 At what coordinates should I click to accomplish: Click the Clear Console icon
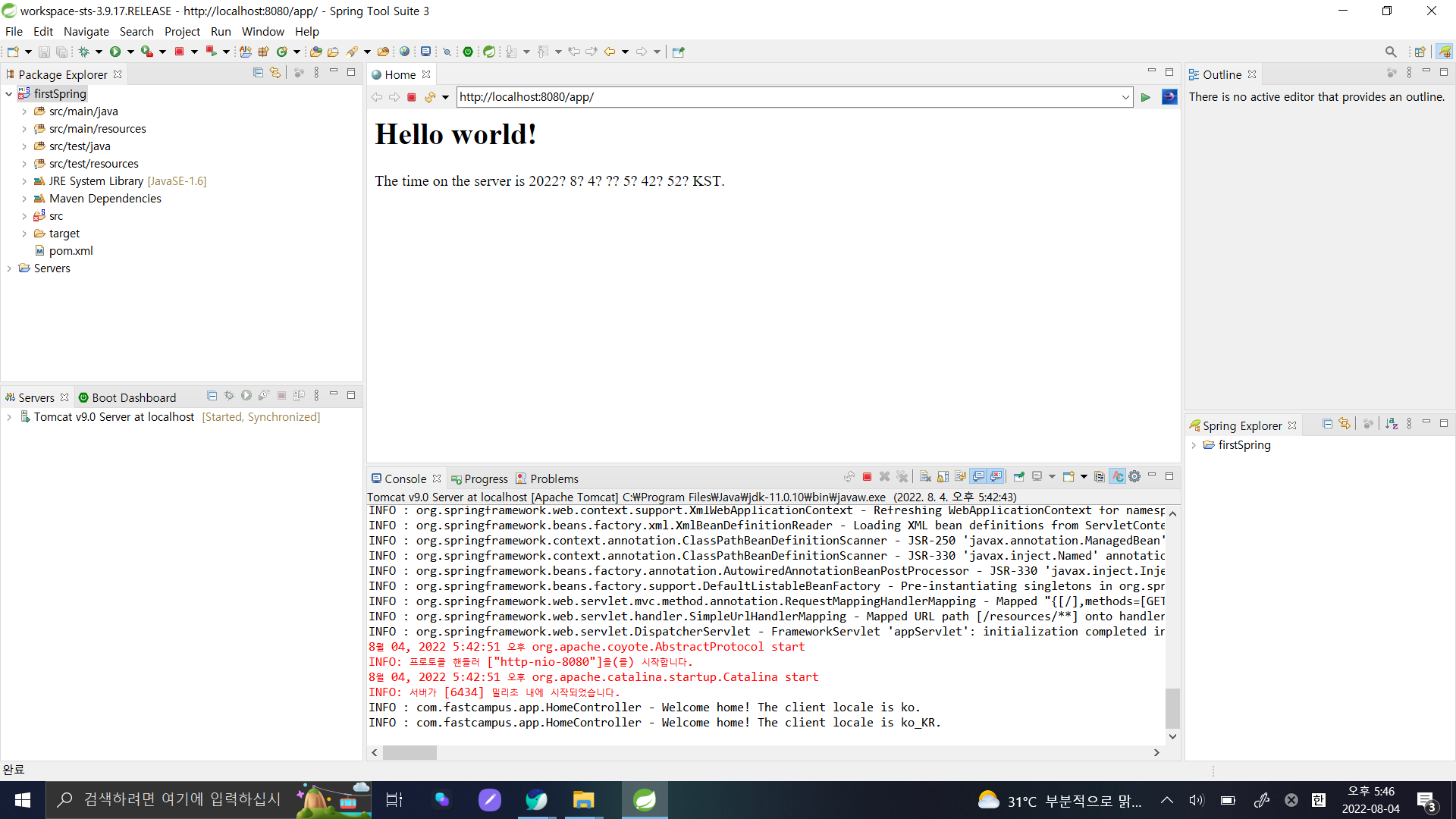pyautogui.click(x=925, y=477)
